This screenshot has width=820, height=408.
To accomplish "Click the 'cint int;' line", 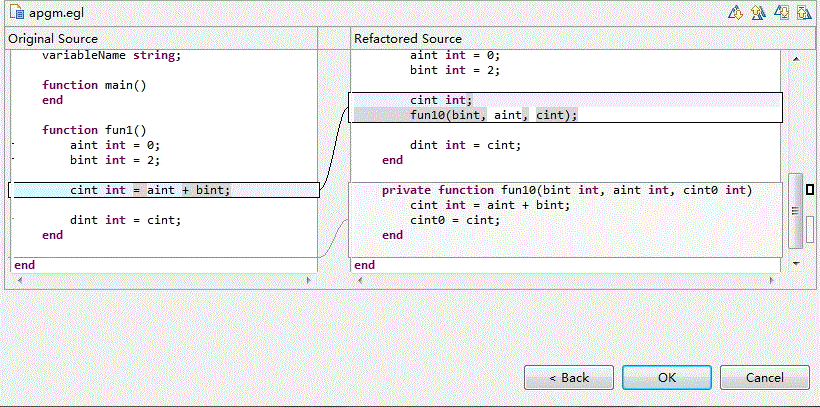I will pyautogui.click(x=441, y=100).
